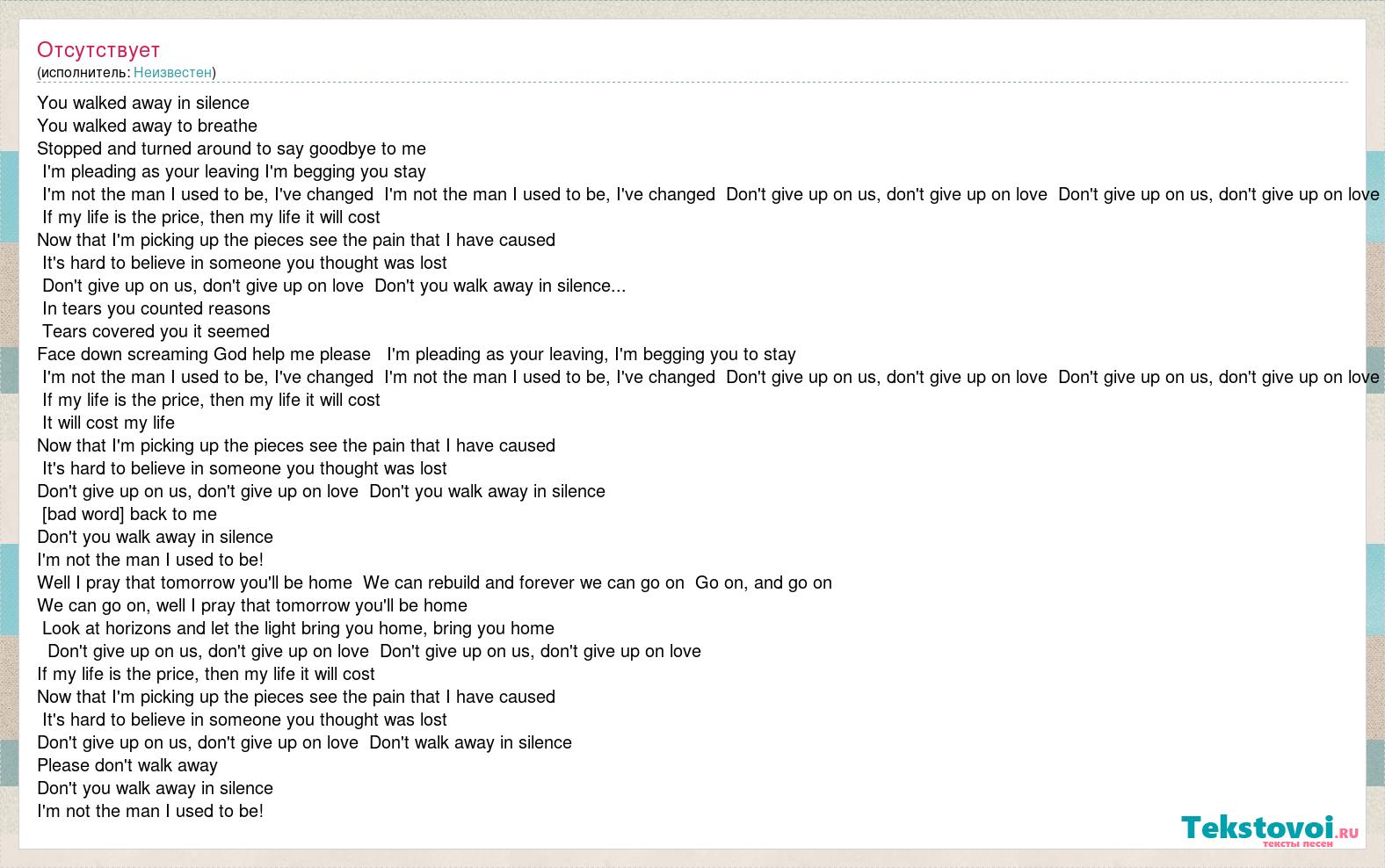Click the dotted separator below the title
The width and height of the screenshot is (1385, 868).
(x=692, y=83)
